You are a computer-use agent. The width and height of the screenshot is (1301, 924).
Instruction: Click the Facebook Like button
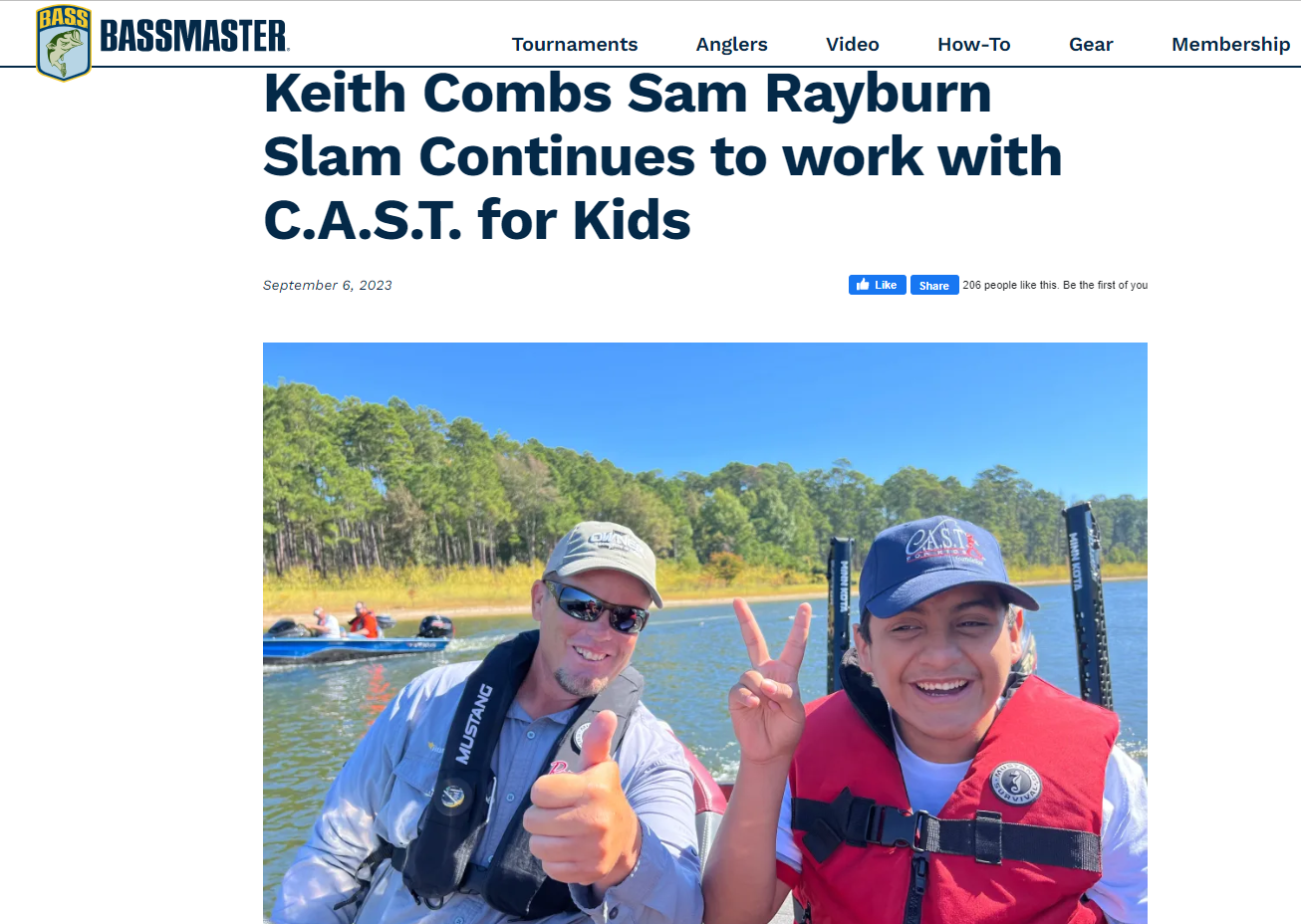click(x=878, y=285)
